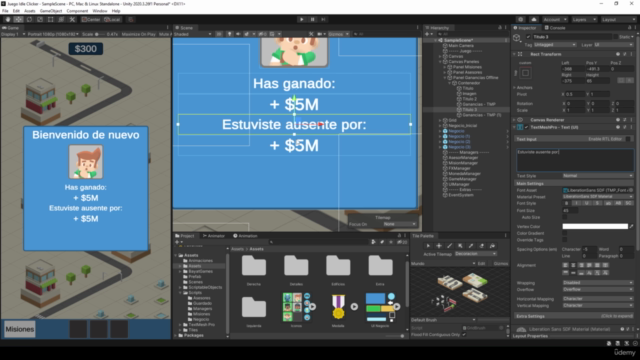640x360 pixels.
Task: Toggle Override Tags checkbox
Action: (x=564, y=240)
